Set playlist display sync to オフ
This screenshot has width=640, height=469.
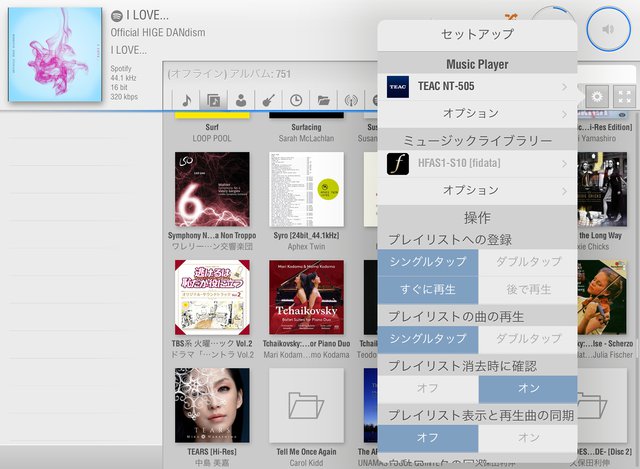428,438
